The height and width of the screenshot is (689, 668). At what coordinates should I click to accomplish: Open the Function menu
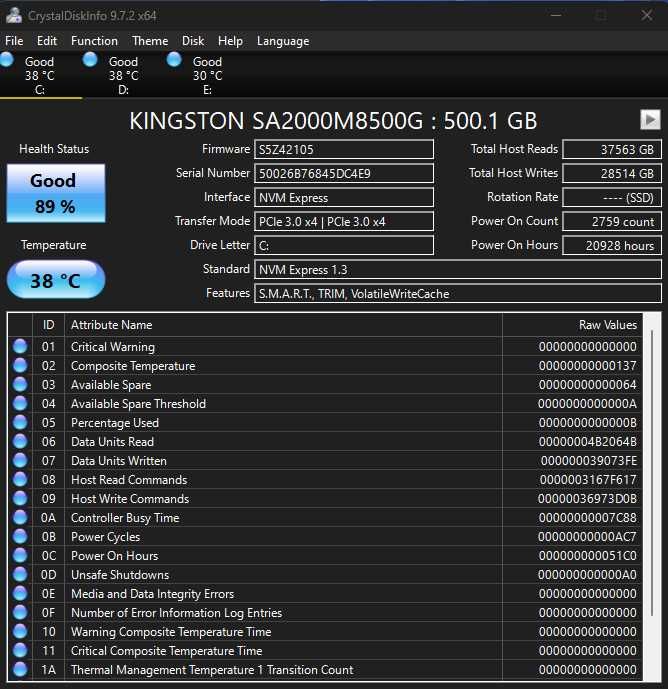[94, 41]
